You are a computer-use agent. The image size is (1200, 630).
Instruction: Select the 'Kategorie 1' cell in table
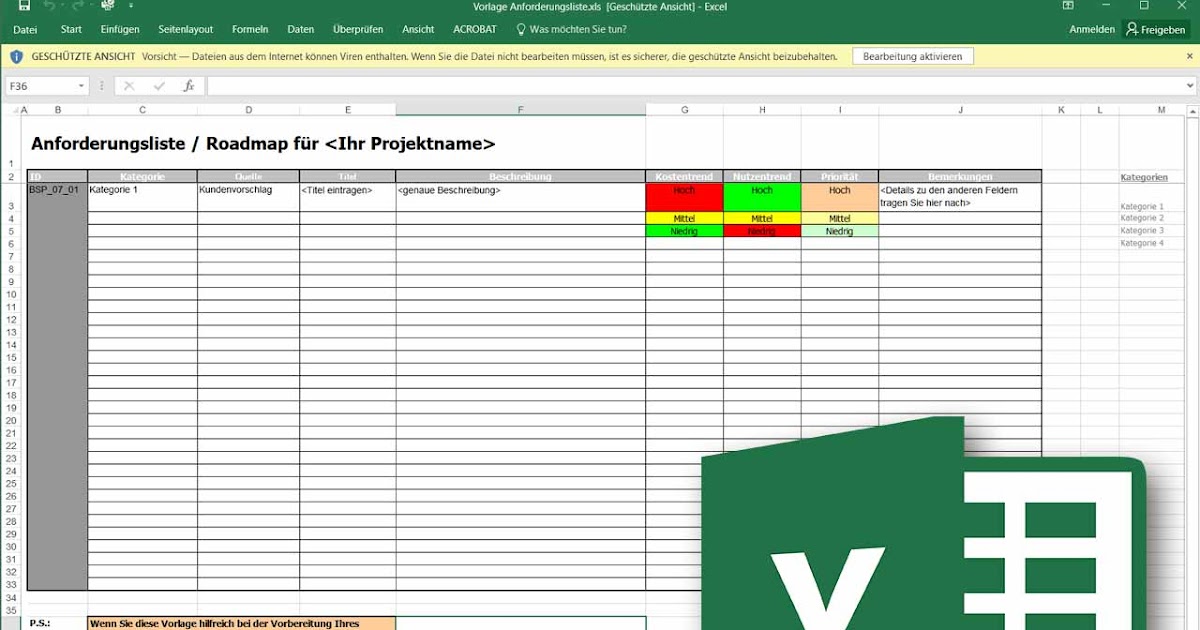[142, 197]
